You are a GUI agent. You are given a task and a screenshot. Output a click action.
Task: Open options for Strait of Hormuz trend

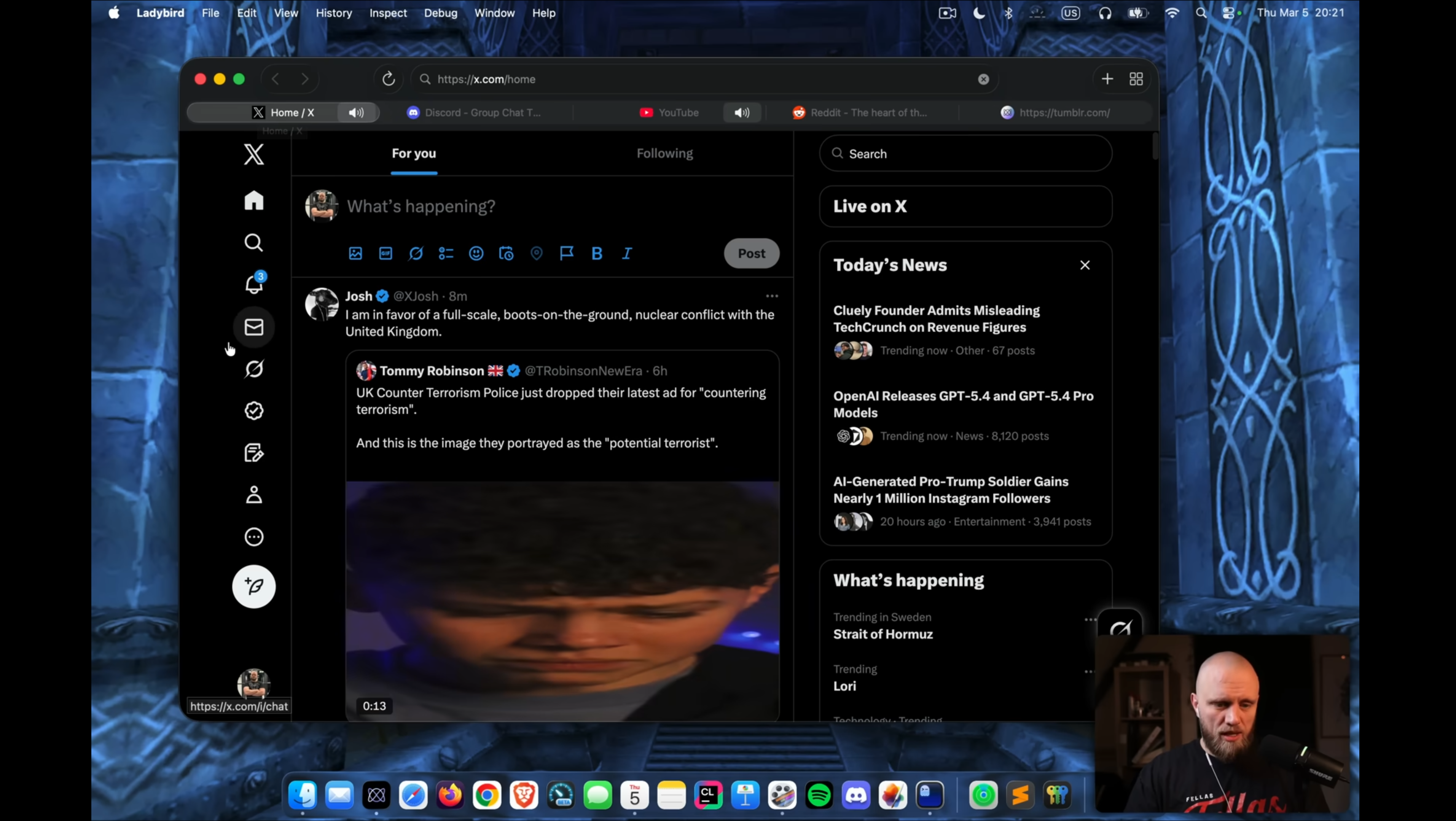pos(1090,619)
